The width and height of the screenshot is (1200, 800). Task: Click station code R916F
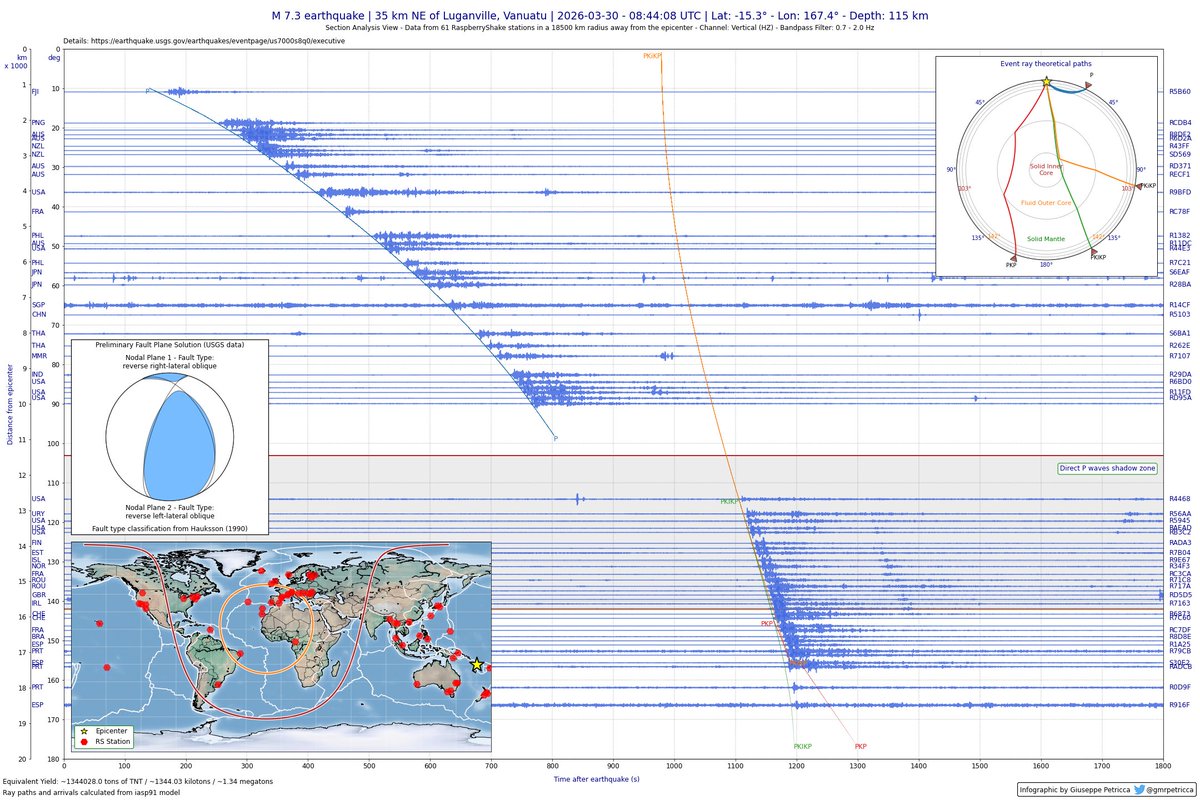pyautogui.click(x=1180, y=705)
